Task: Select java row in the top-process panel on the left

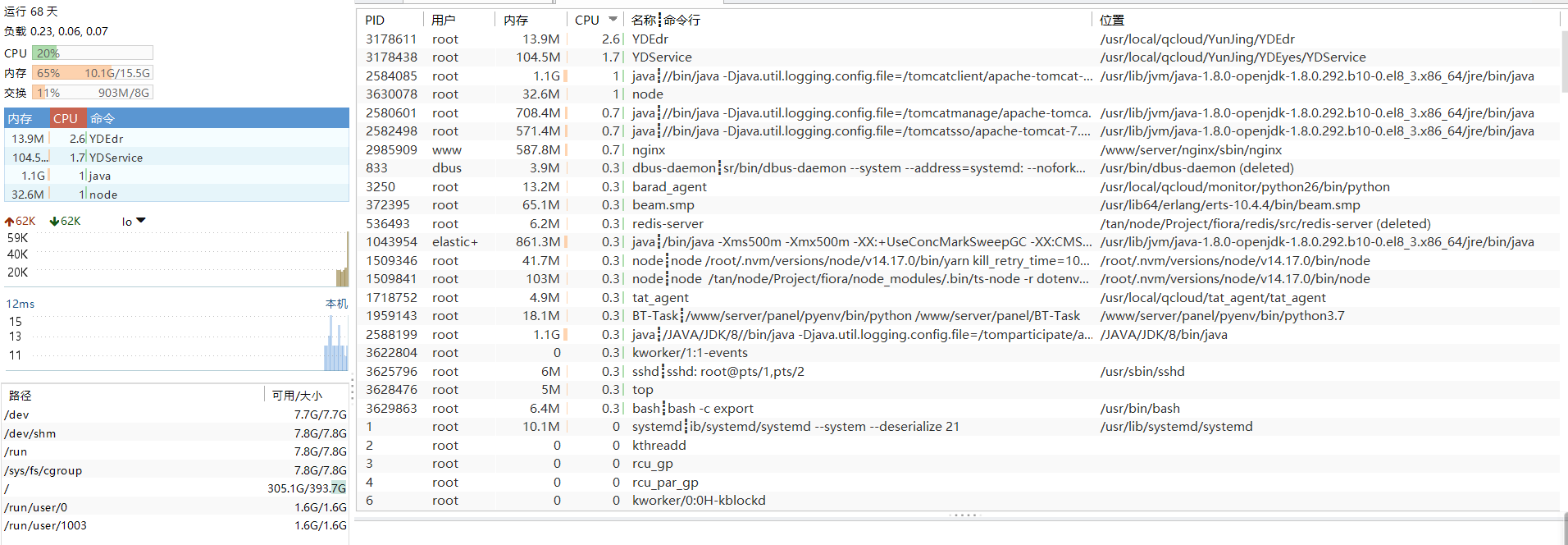Action: click(x=177, y=176)
